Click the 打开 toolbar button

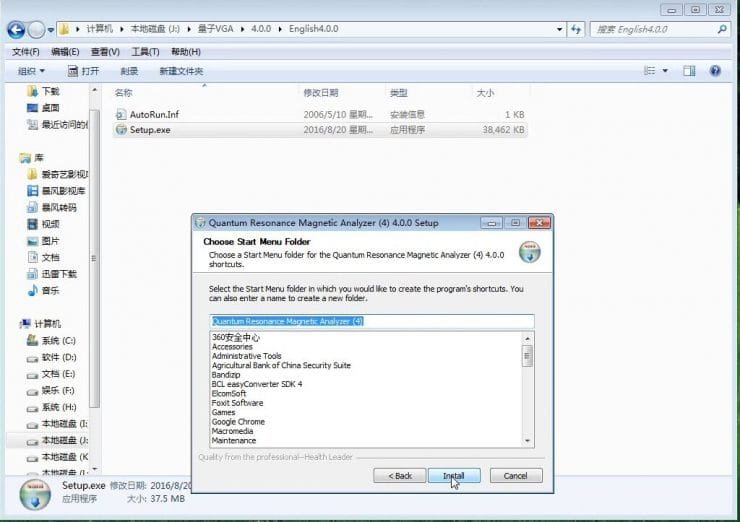pos(84,71)
